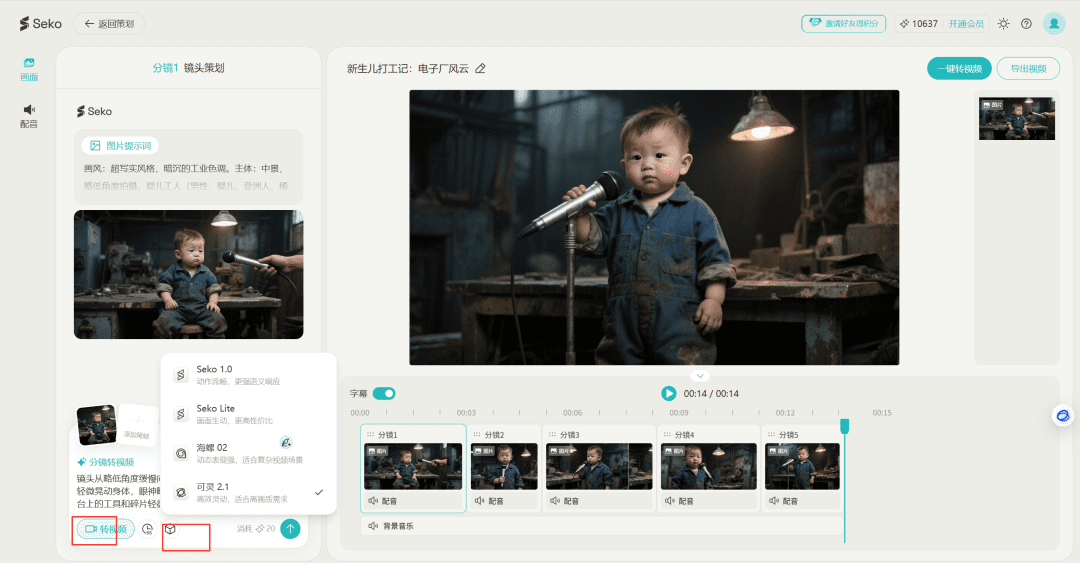This screenshot has width=1080, height=563.
Task: Open the 画面 sidebar panel
Action: pos(29,69)
